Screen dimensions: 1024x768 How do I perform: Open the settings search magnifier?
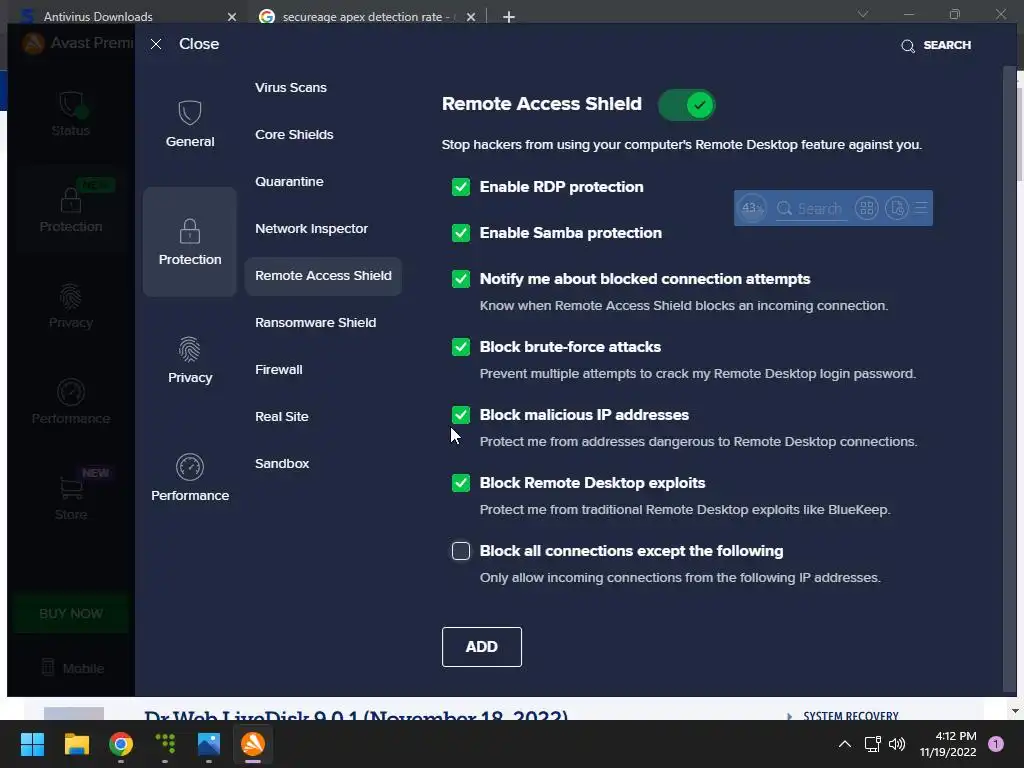coord(908,46)
